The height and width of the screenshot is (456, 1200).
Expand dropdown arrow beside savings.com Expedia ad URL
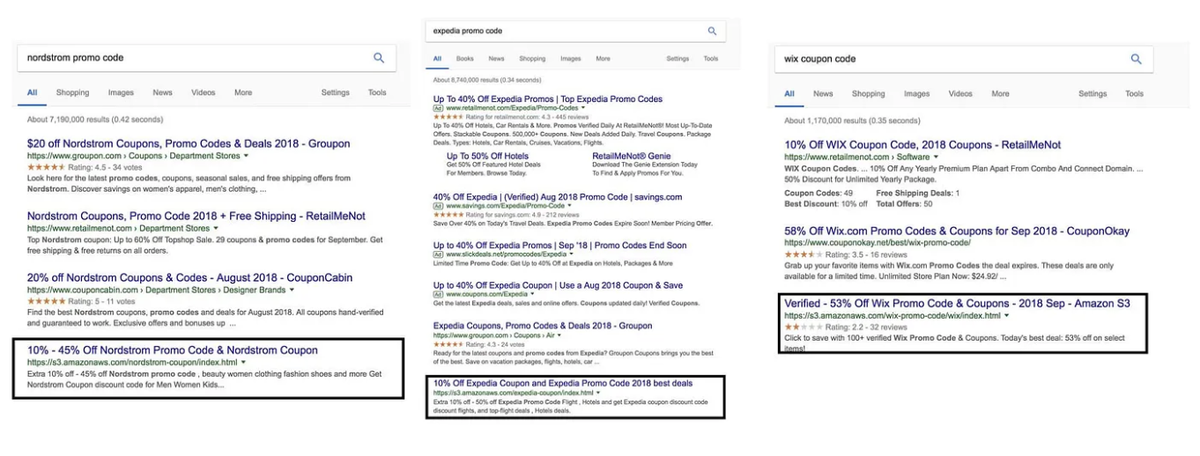pos(569,206)
